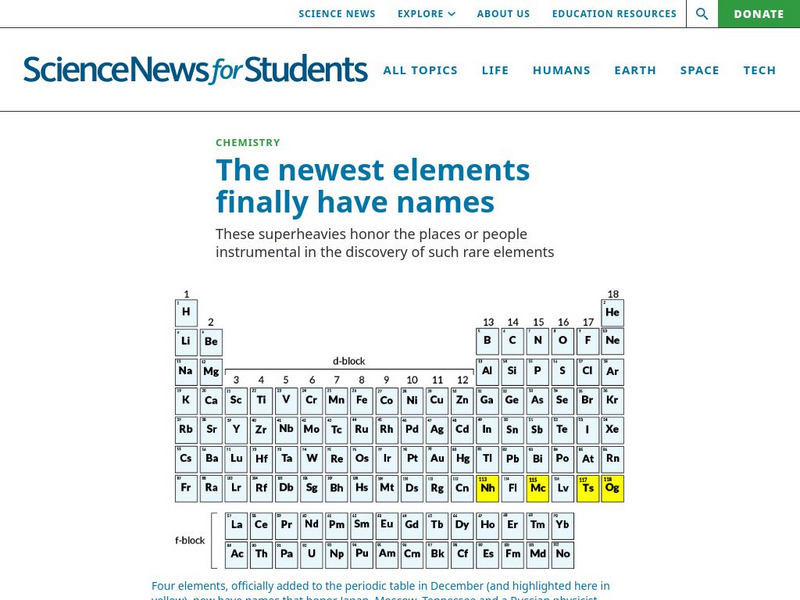
Task: Click the EXPLORE chevron arrow
Action: [452, 14]
